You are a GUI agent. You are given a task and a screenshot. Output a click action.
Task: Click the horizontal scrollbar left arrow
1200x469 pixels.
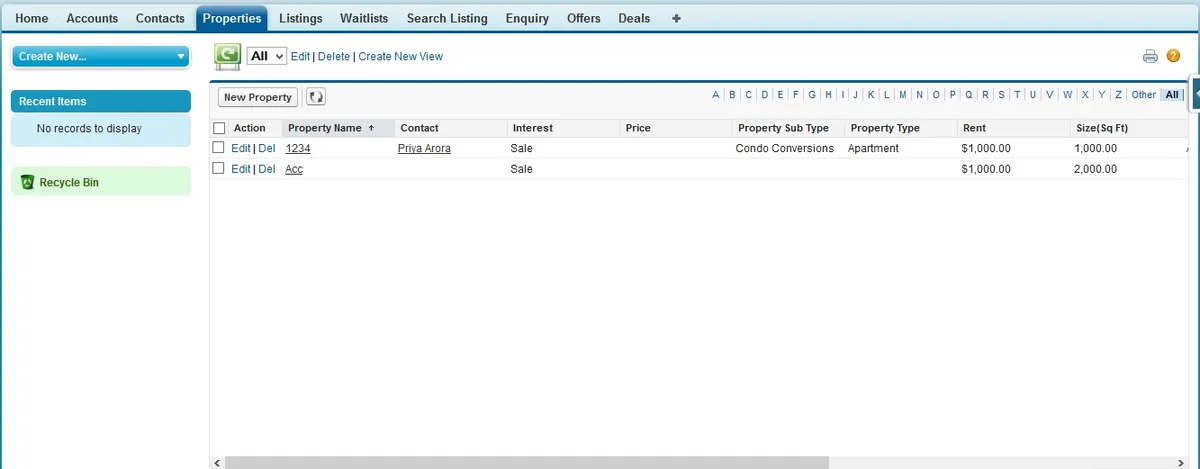pos(216,463)
